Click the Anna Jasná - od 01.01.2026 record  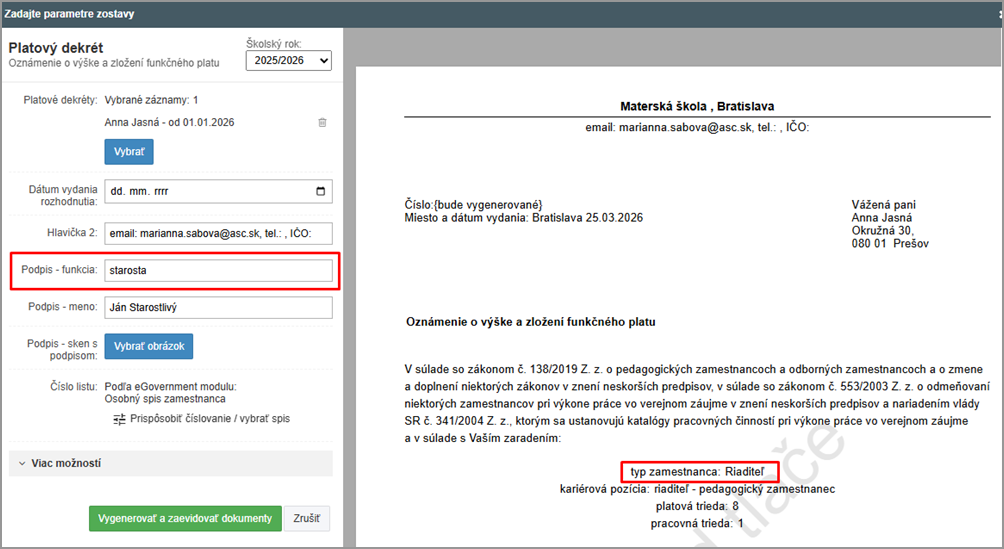pos(169,122)
